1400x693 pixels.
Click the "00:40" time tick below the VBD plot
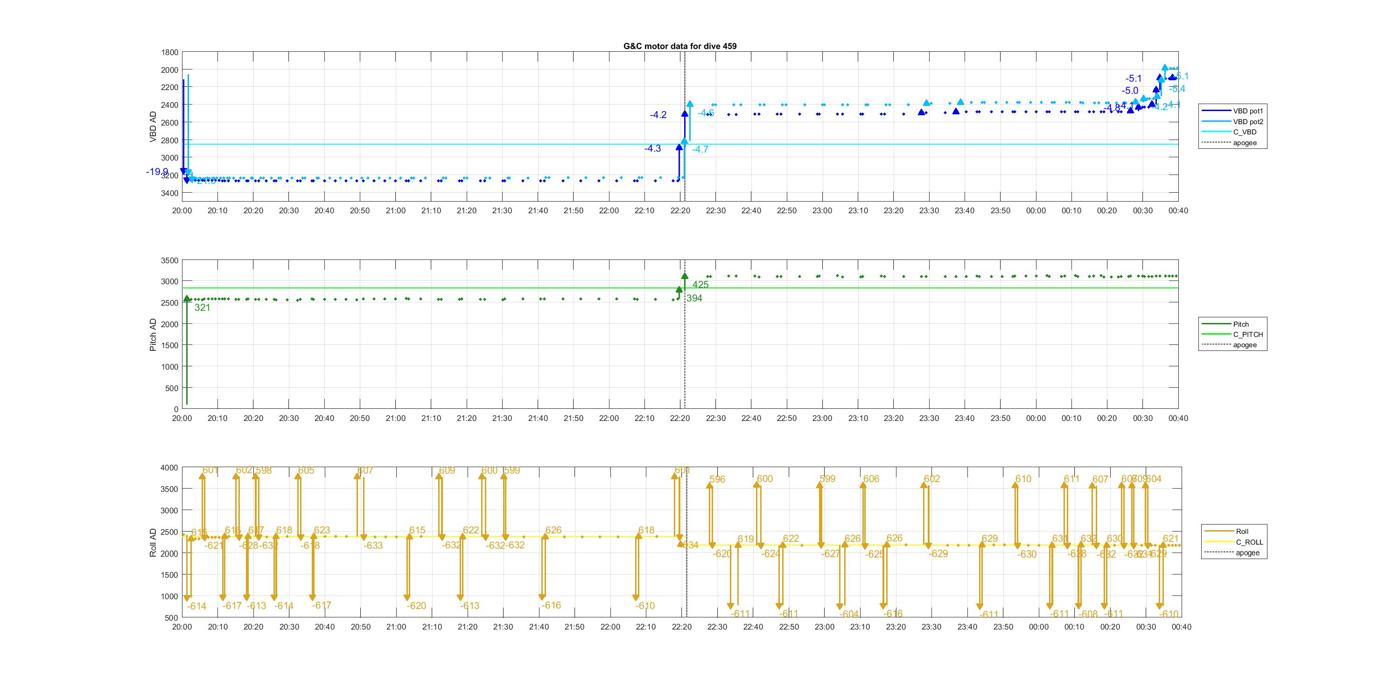click(1178, 211)
